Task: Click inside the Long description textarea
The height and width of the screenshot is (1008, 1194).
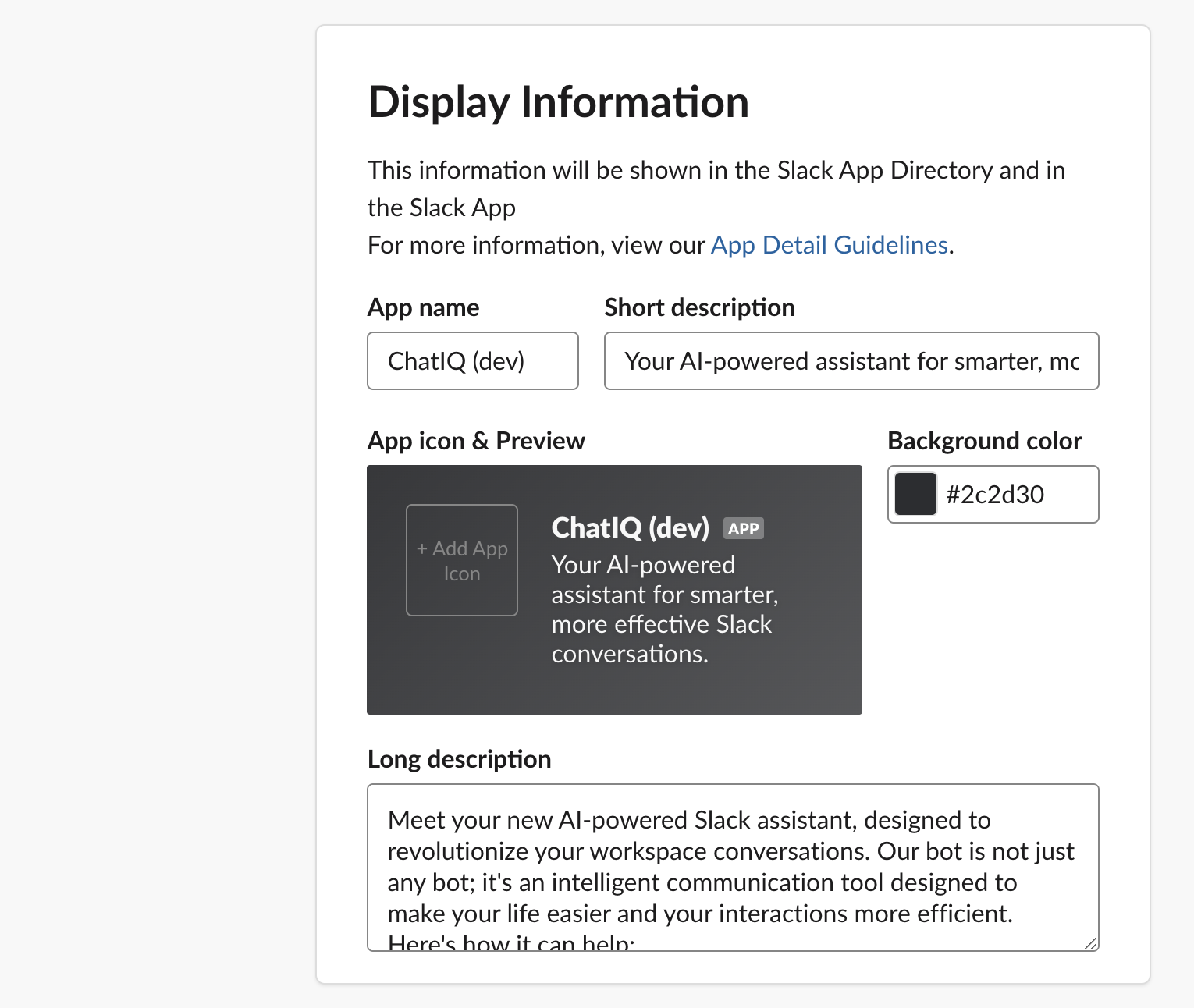Action: [733, 868]
